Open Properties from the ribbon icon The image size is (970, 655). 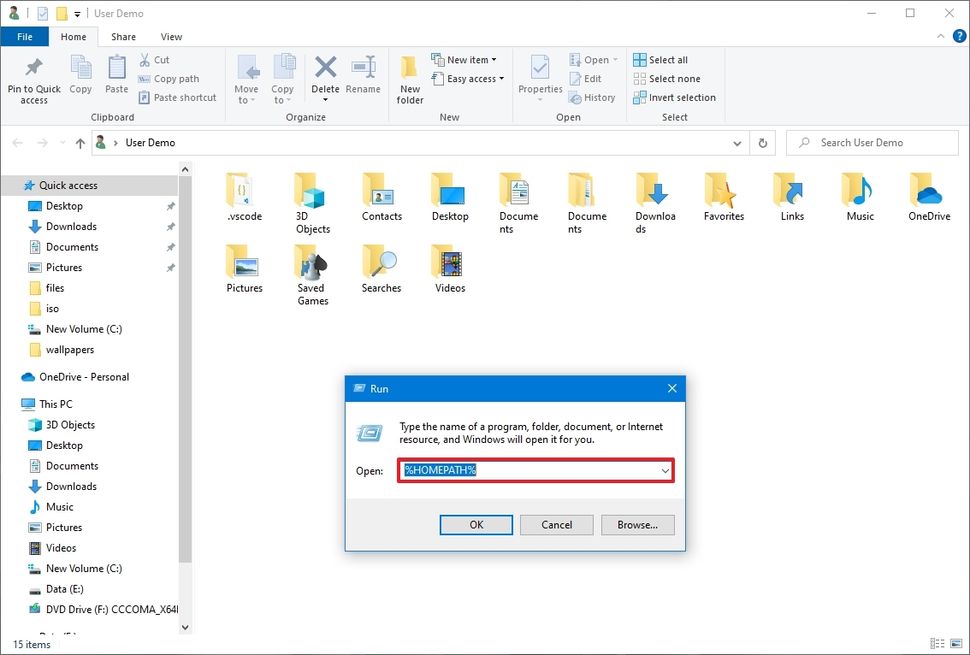pyautogui.click(x=539, y=75)
